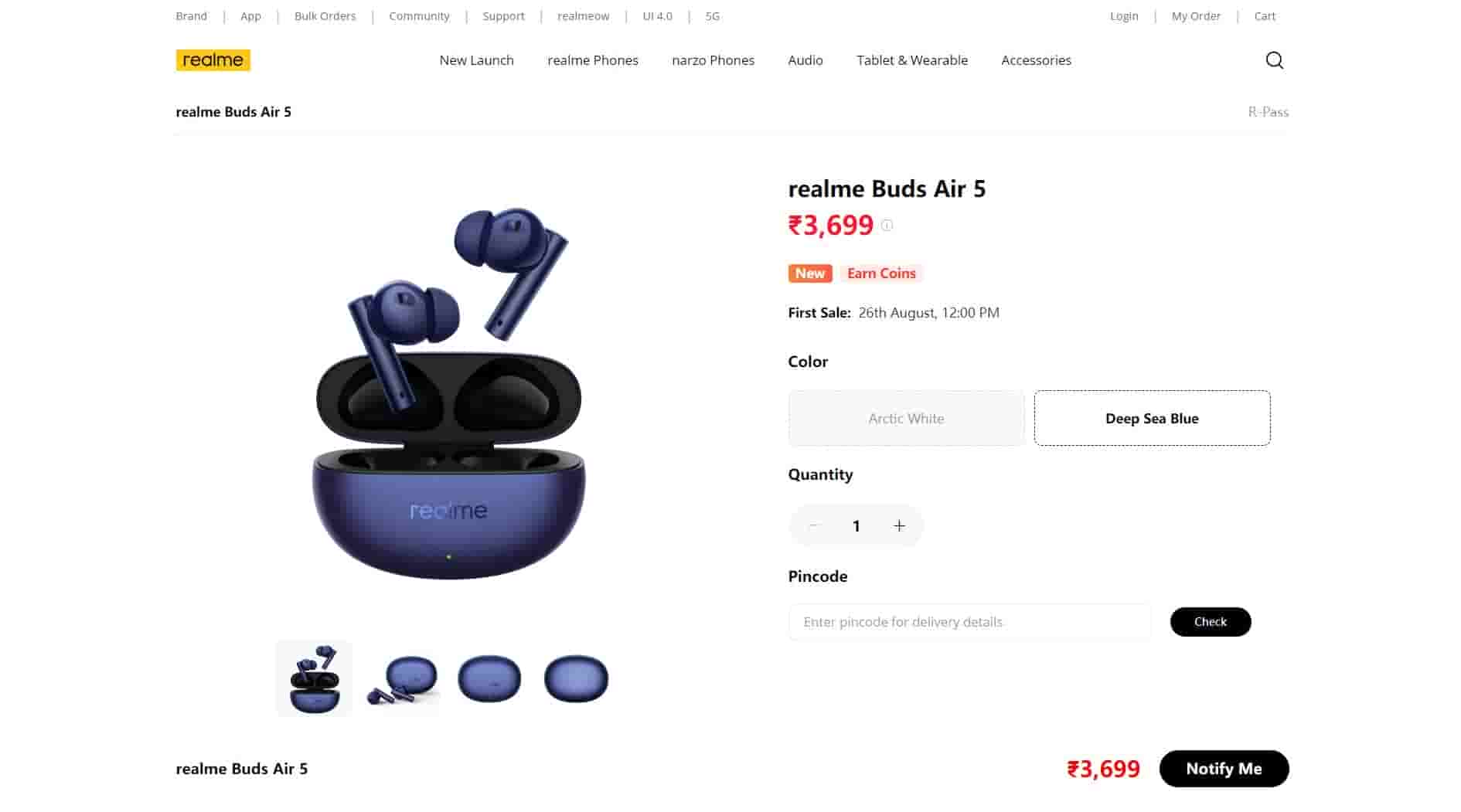The width and height of the screenshot is (1461, 812).
Task: Open the New Launch menu
Action: (x=476, y=60)
